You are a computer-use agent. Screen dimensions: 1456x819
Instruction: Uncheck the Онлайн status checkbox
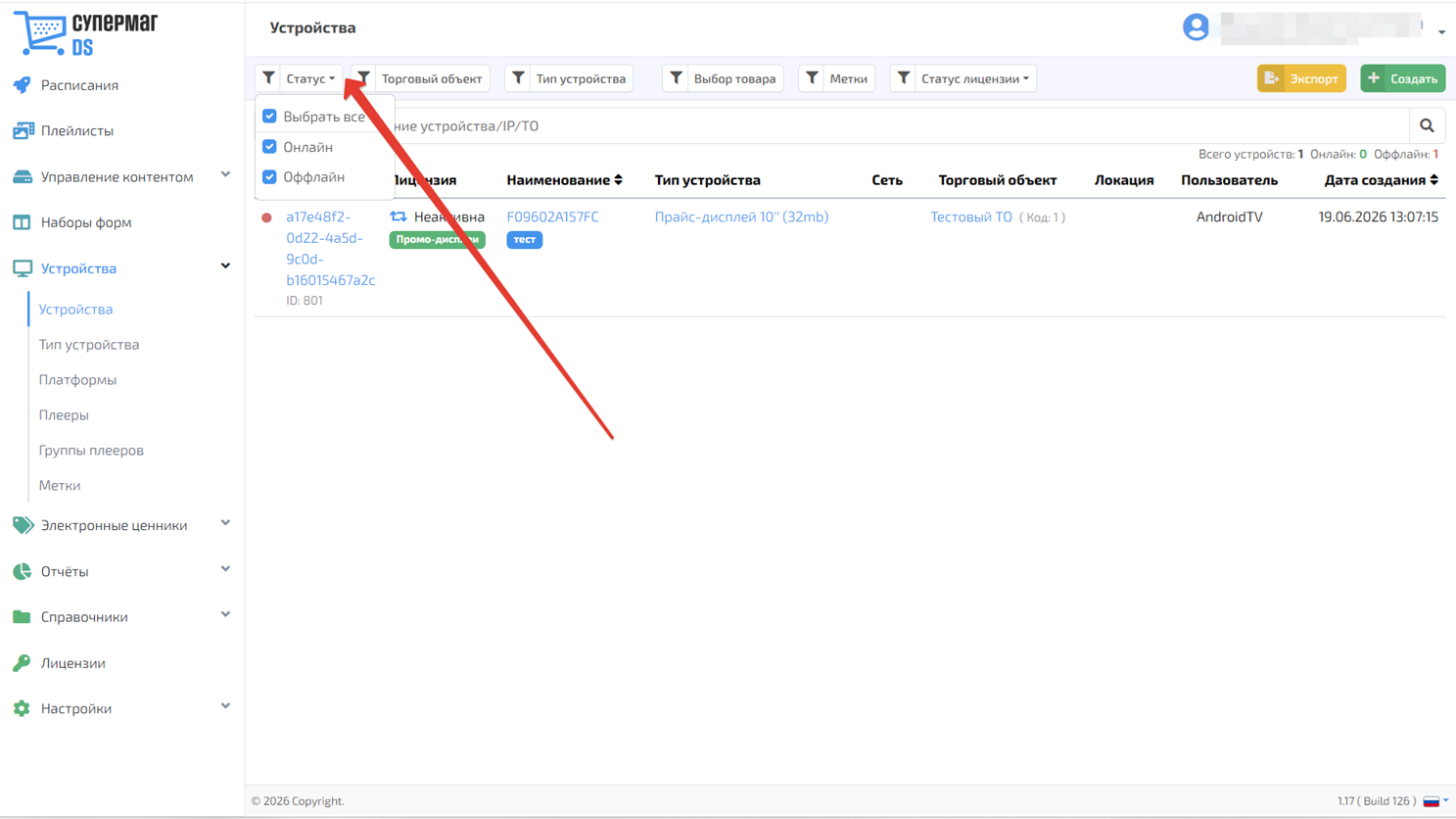pyautogui.click(x=269, y=147)
